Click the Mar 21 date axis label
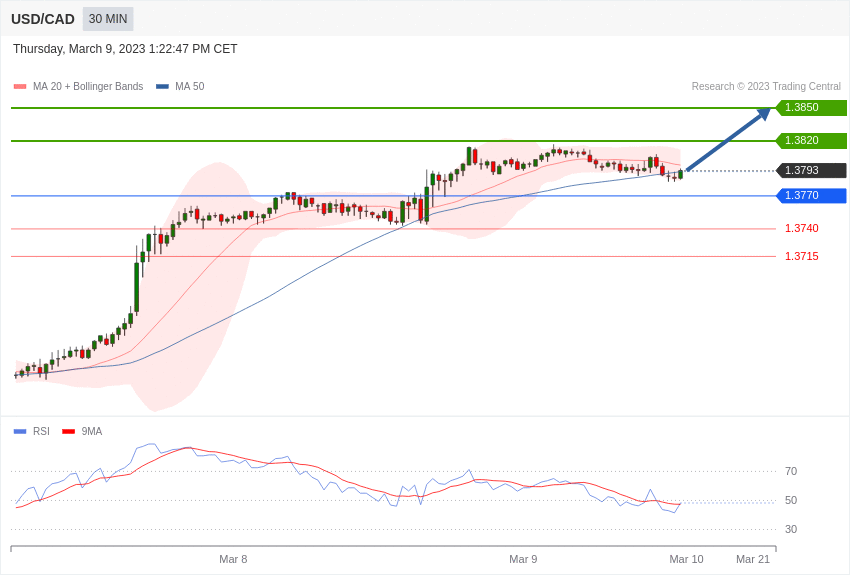This screenshot has height=576, width=850. 753,559
